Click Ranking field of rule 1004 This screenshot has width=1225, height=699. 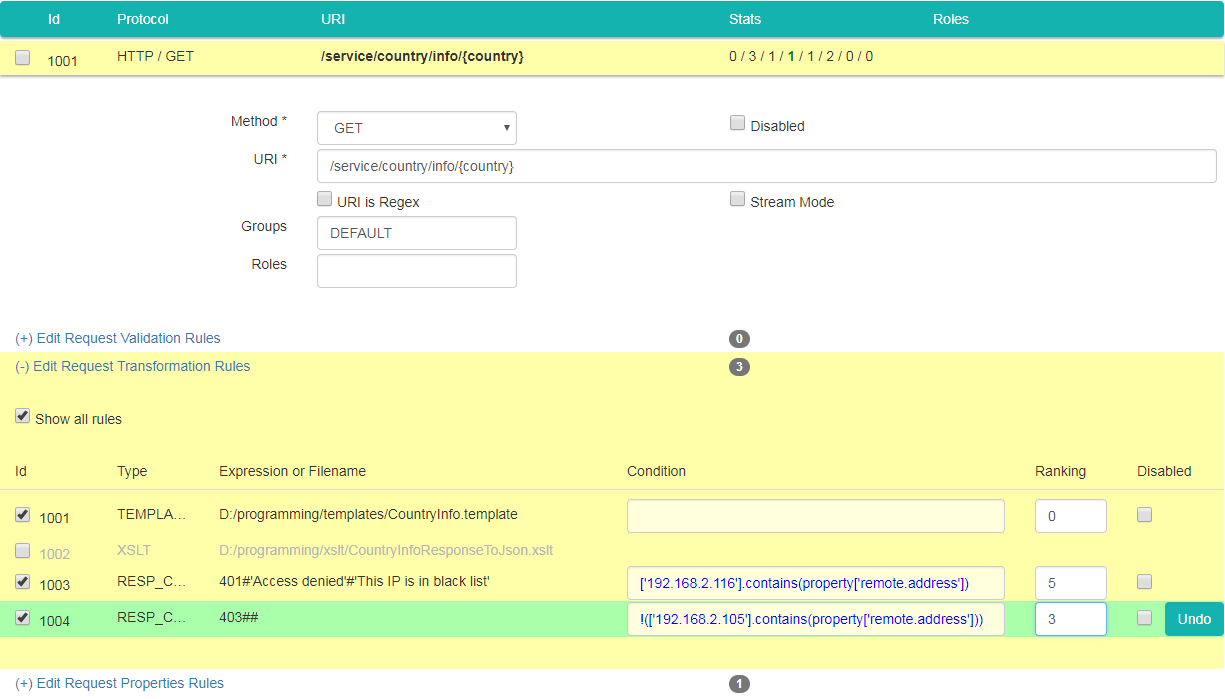coord(1070,619)
